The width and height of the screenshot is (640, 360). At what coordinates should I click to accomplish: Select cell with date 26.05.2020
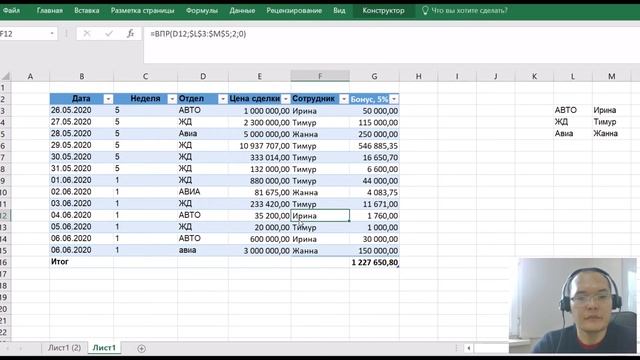[x=82, y=110]
